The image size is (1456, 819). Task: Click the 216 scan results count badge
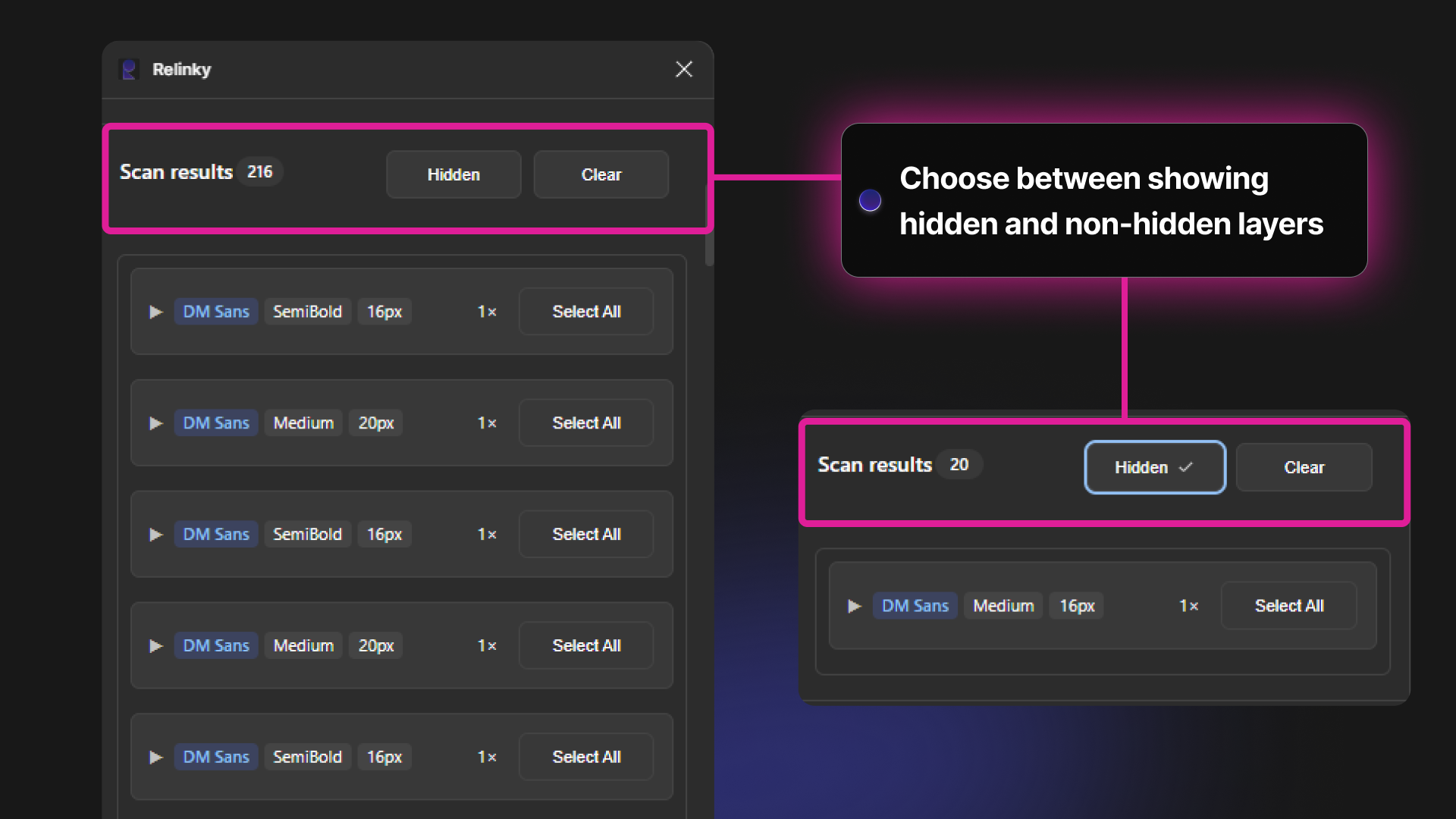259,172
